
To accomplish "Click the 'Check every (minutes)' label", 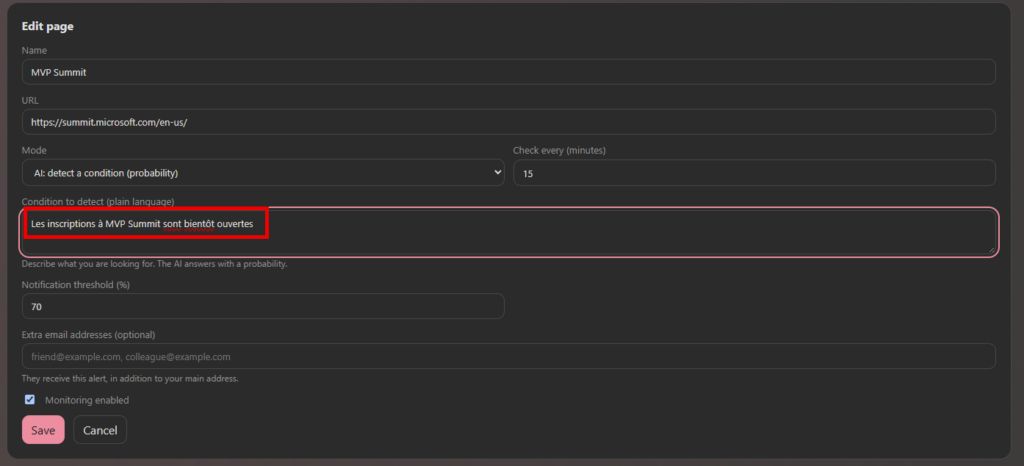I will click(560, 151).
